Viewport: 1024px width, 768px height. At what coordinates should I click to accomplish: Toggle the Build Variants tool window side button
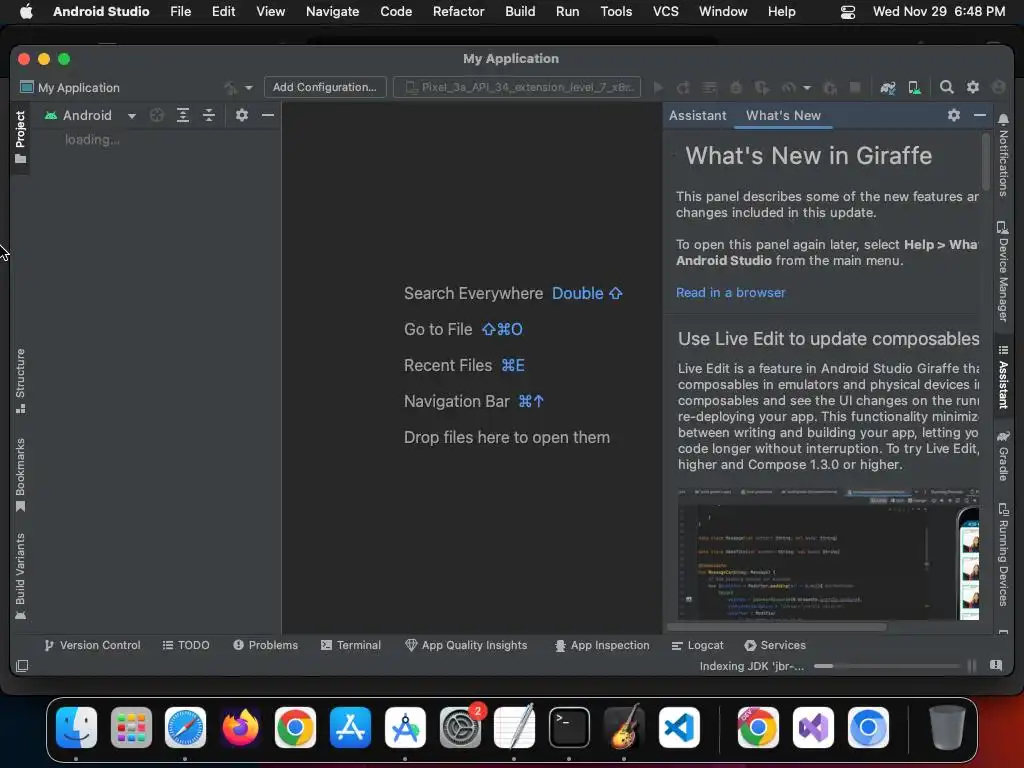click(x=20, y=576)
